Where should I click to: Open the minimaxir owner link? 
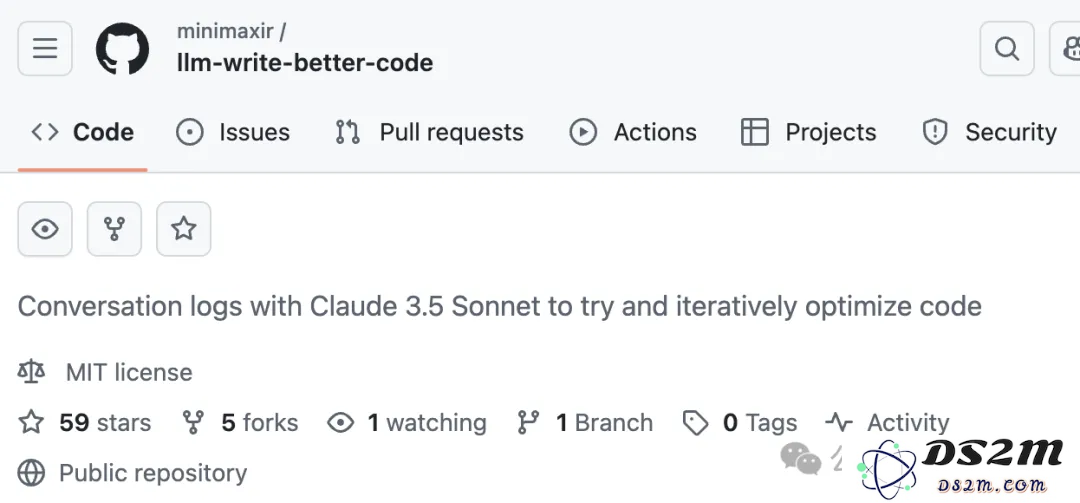(x=225, y=31)
